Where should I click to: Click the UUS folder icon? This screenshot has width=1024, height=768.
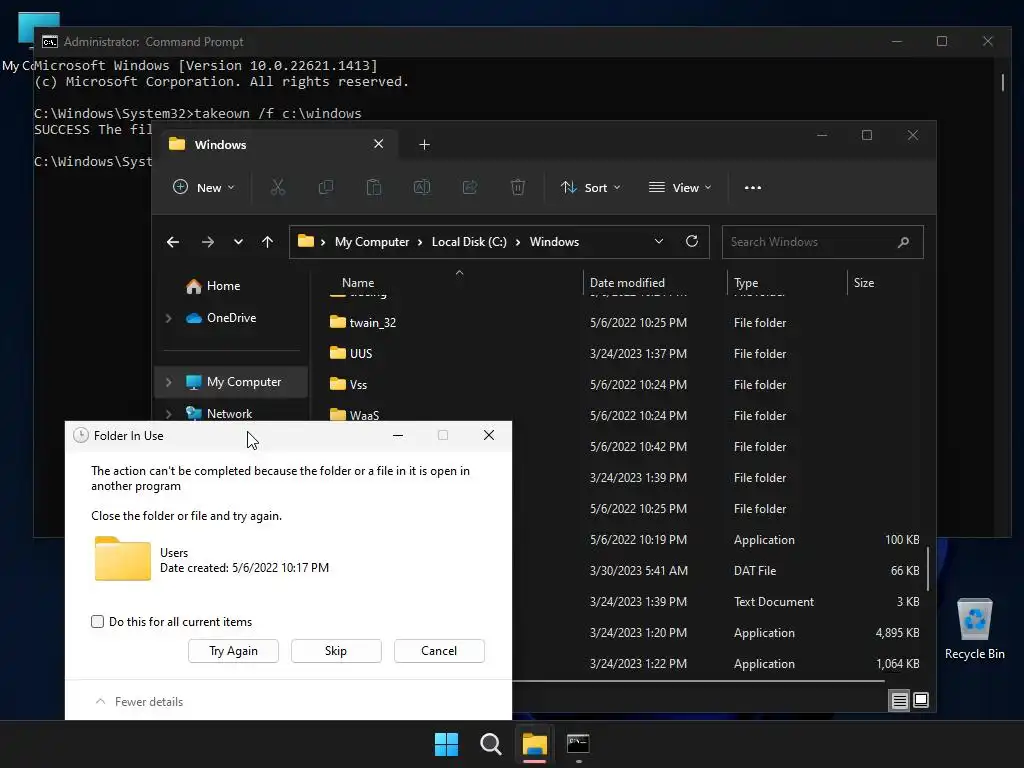tap(338, 353)
